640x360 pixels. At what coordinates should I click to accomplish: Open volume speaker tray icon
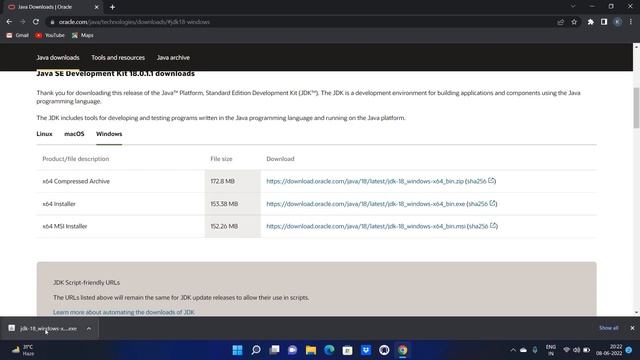pyautogui.click(x=576, y=350)
